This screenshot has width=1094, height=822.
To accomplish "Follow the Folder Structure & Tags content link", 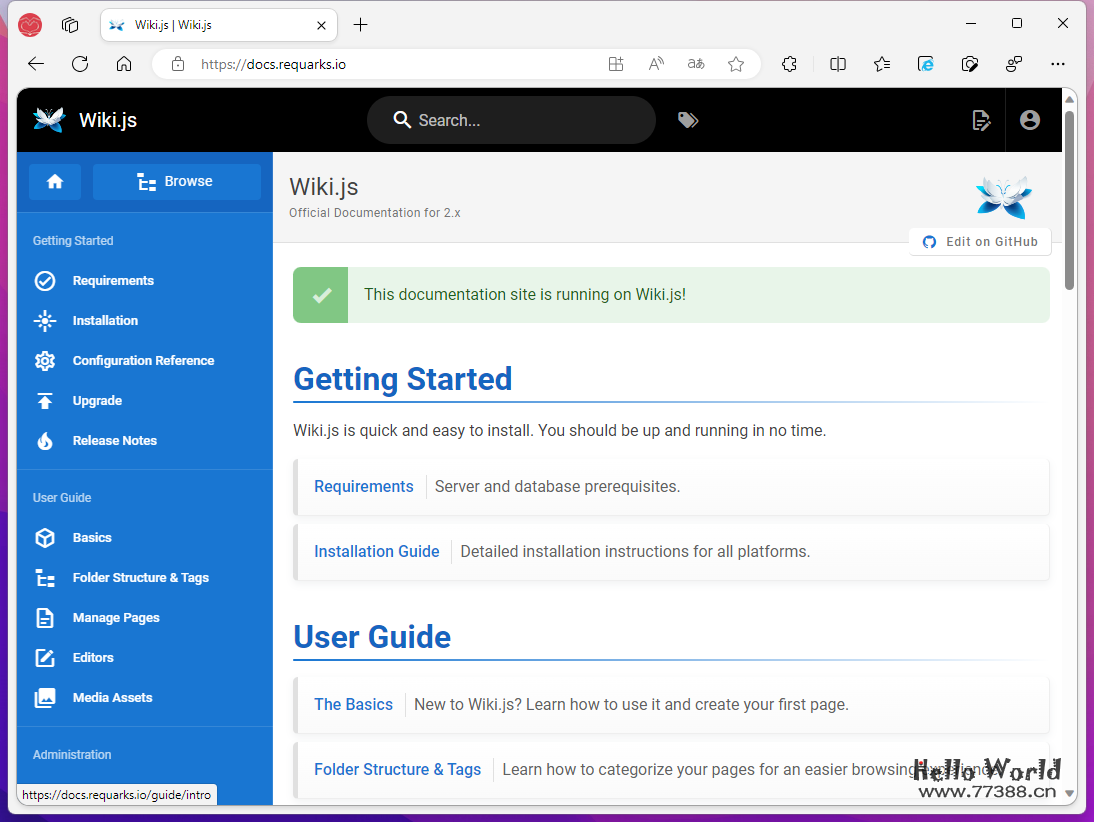I will point(397,770).
